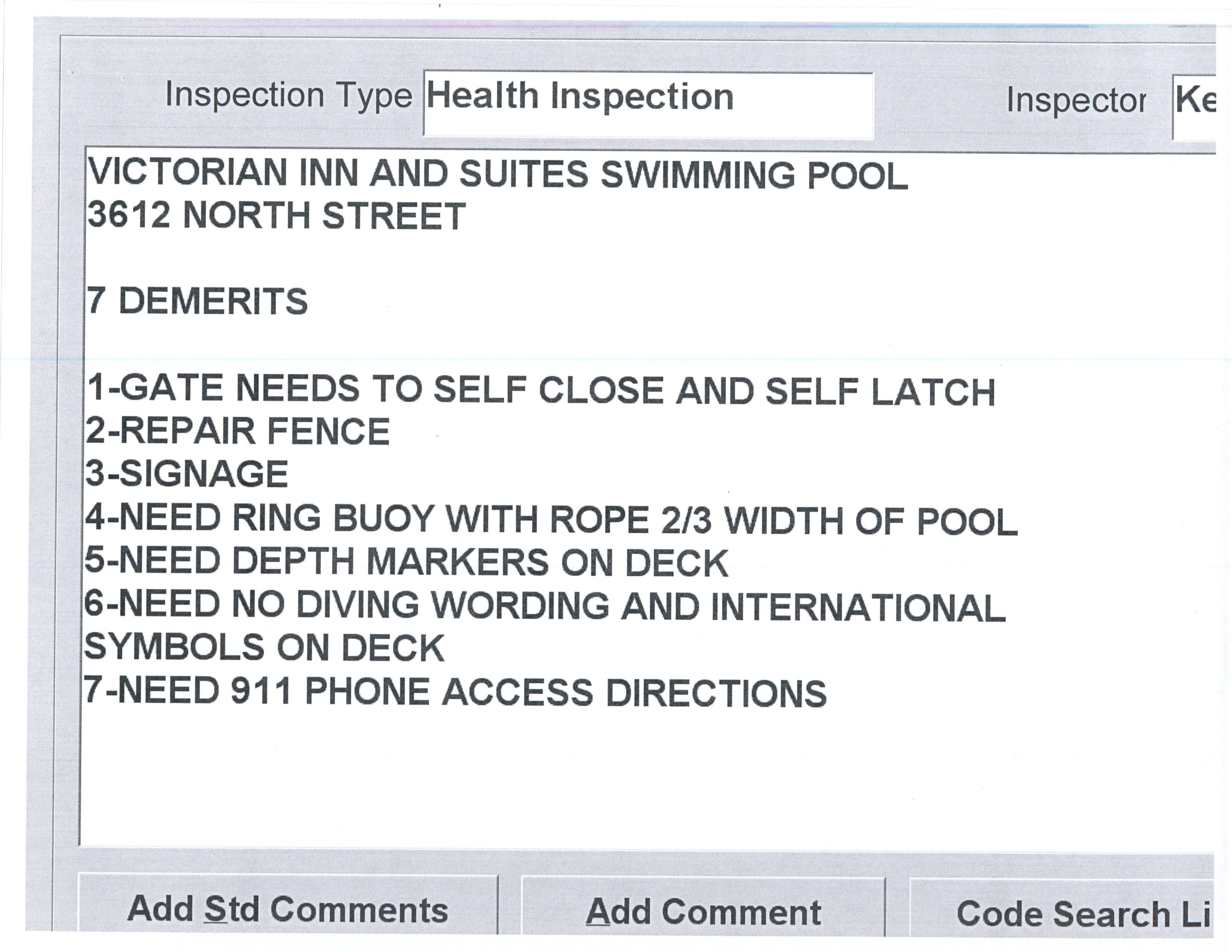1232x952 pixels.
Task: Click the no diving wording line
Action: coord(544,606)
